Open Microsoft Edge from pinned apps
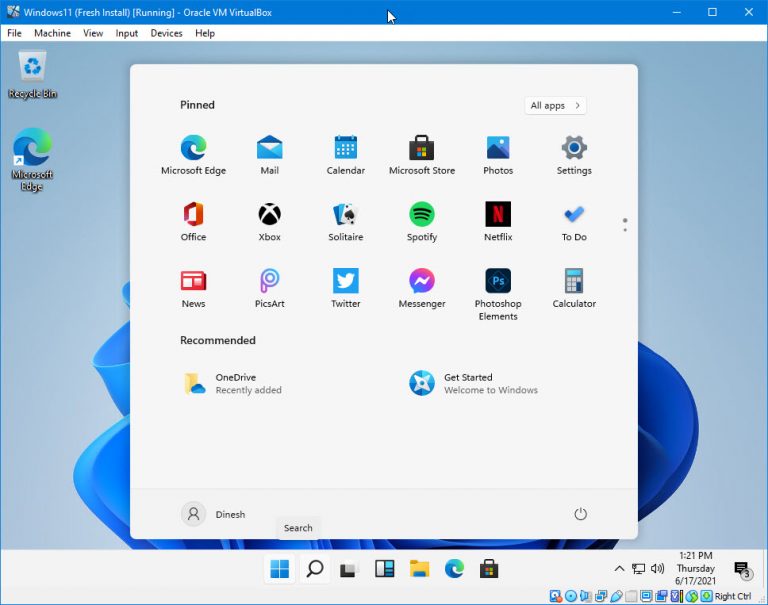This screenshot has width=768, height=605. coord(193,155)
